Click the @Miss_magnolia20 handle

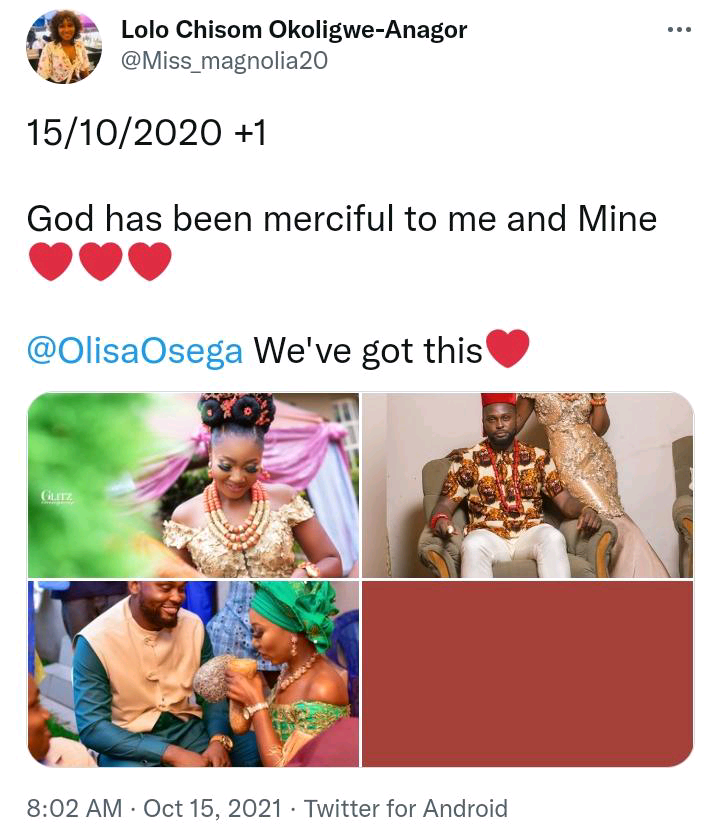click(224, 61)
